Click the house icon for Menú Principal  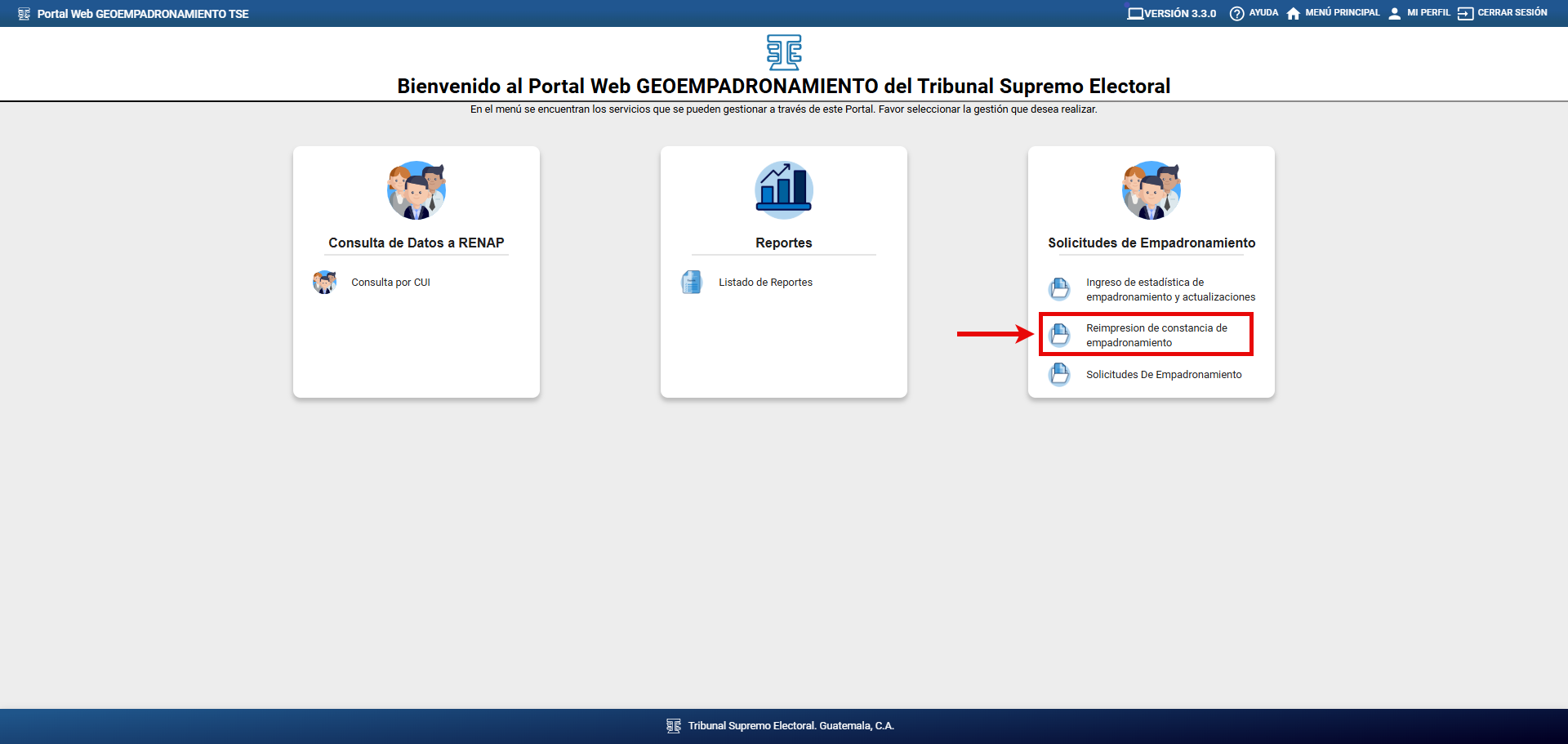click(x=1293, y=13)
